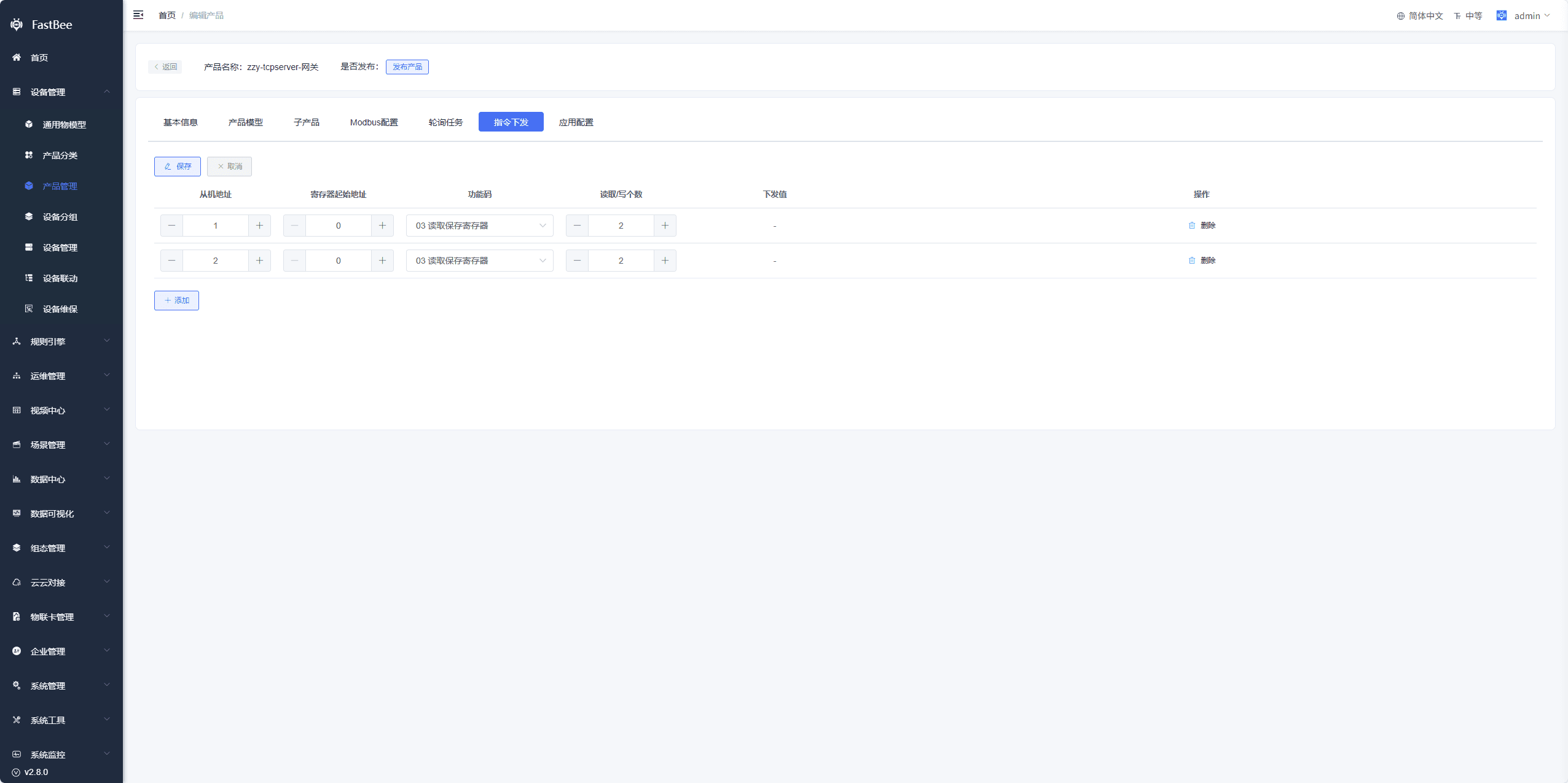Open 设备维保 in the sidebar

point(61,309)
